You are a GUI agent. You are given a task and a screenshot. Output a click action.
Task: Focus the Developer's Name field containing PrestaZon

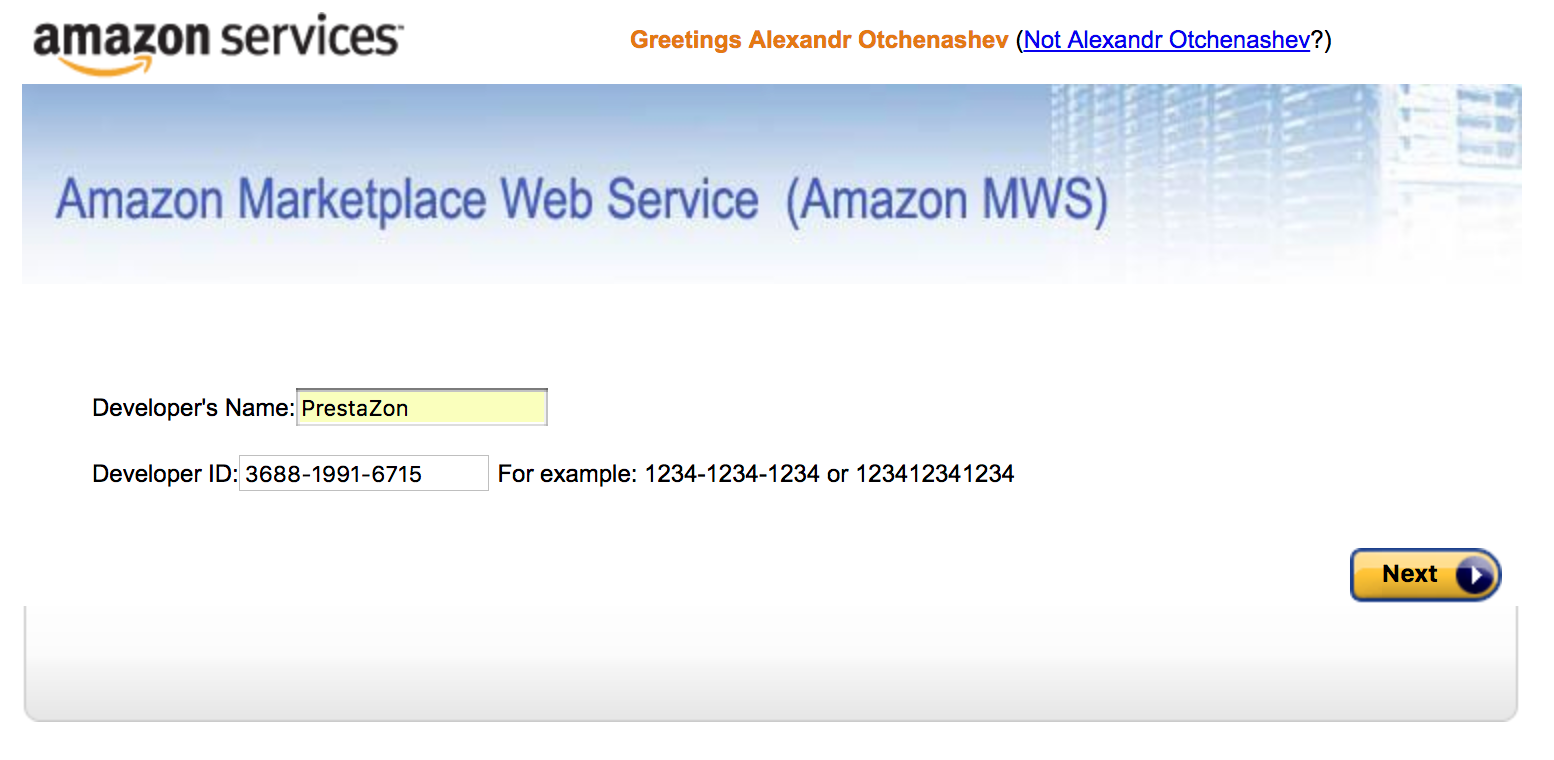tap(422, 407)
